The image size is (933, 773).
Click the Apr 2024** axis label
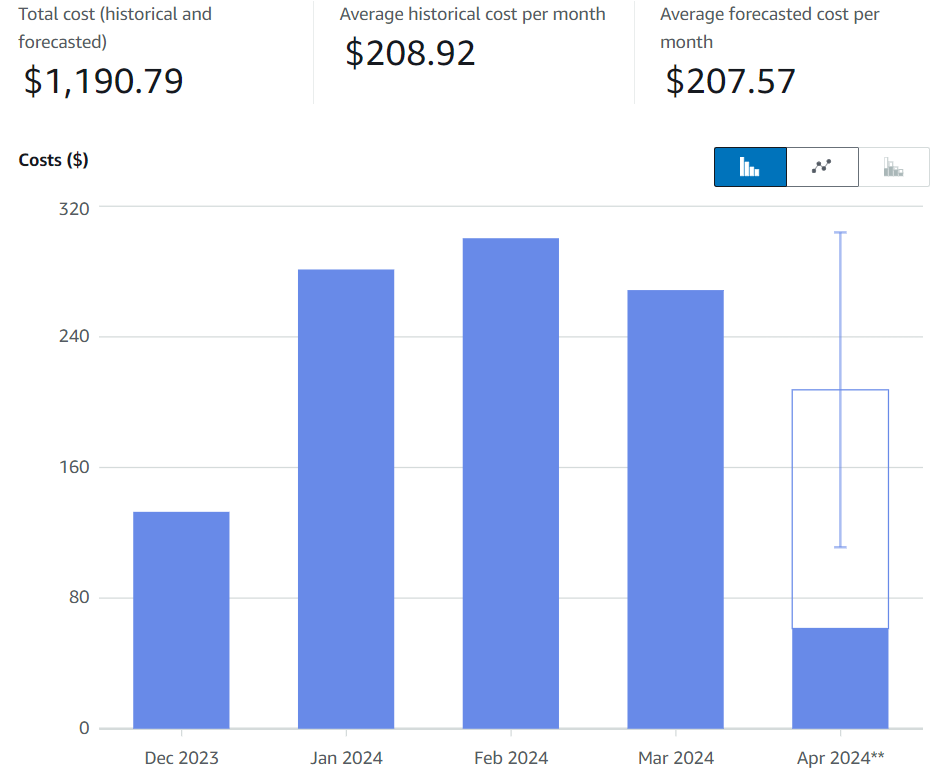(x=840, y=758)
